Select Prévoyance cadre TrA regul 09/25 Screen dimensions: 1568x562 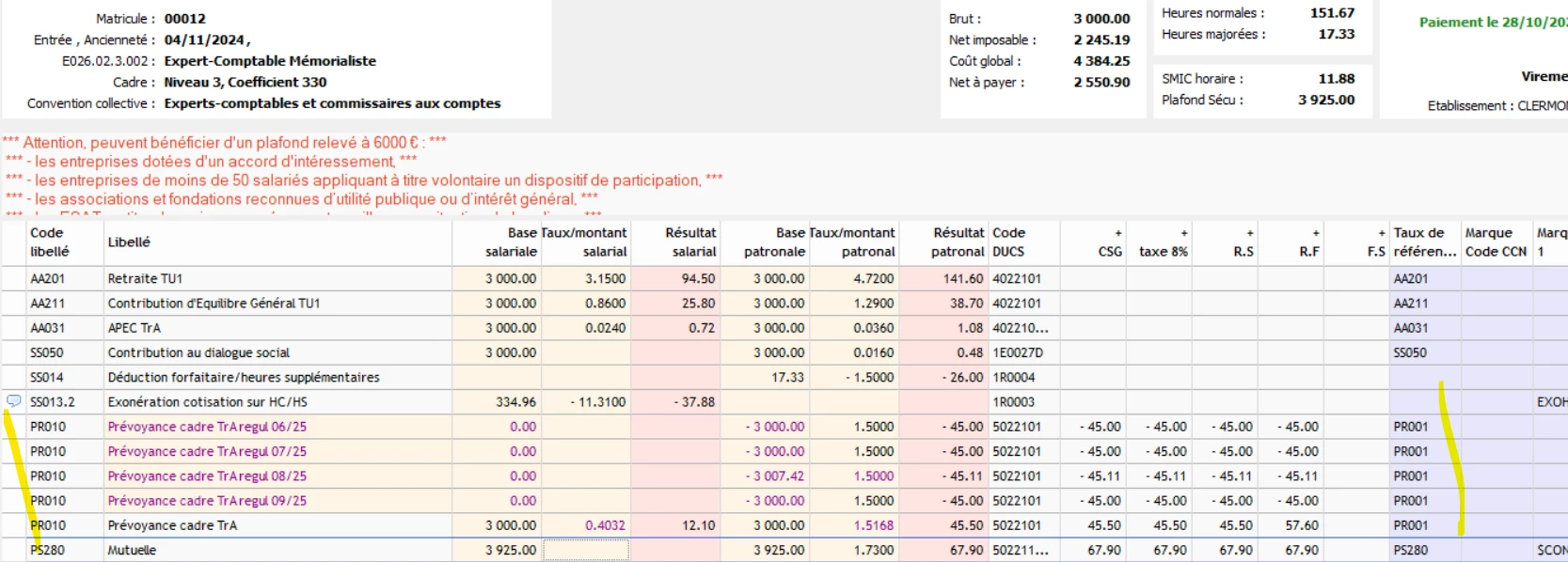pyautogui.click(x=207, y=501)
